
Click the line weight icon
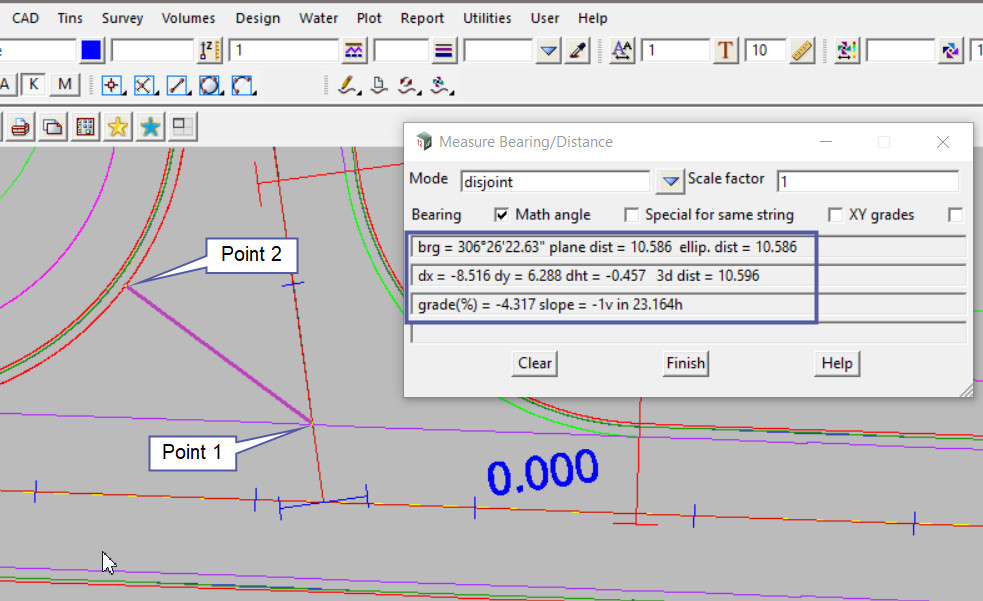click(x=445, y=50)
